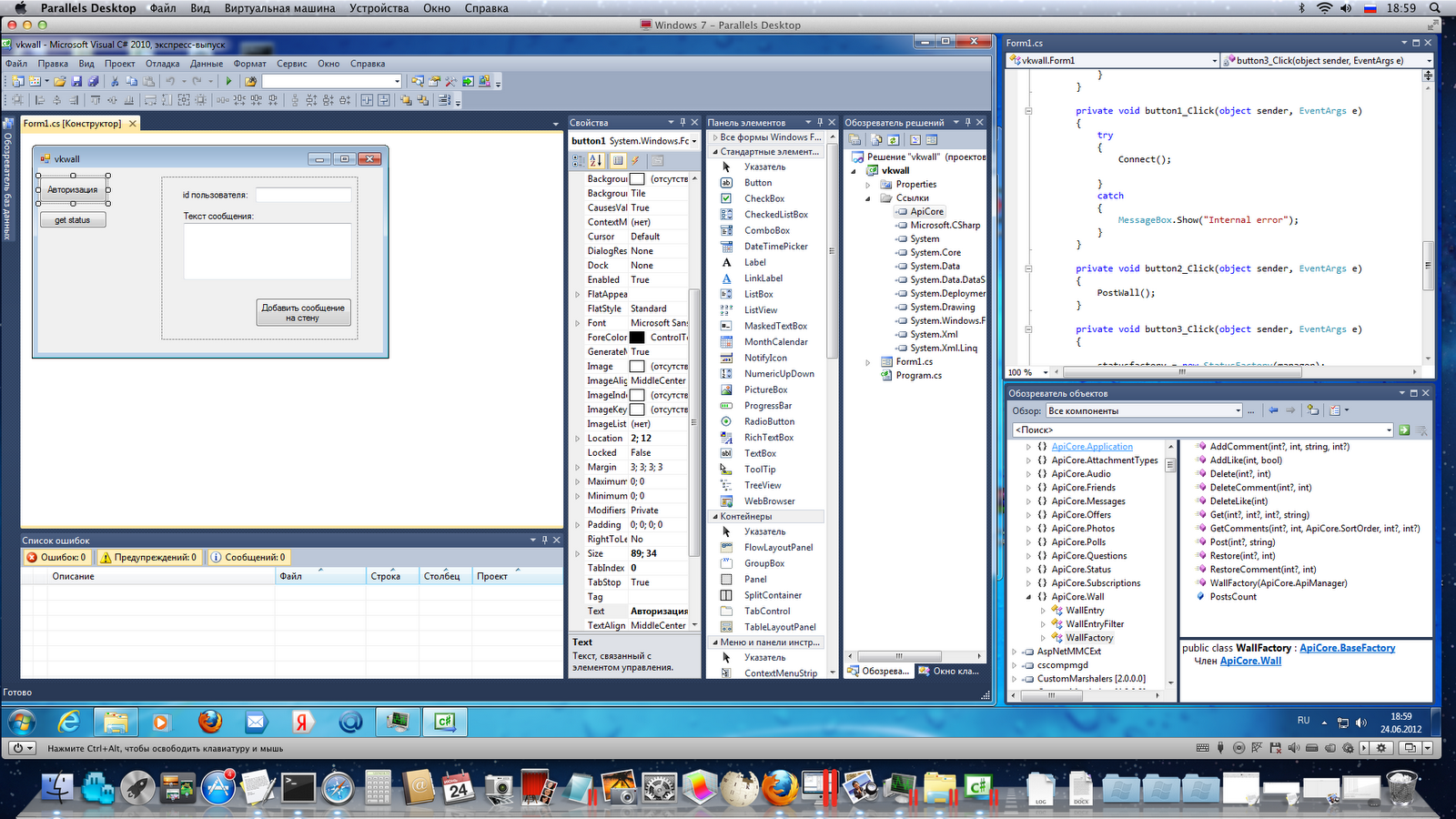1456x819 pixels.
Task: Open the vkwall.Form1 class dropdown
Action: pyautogui.click(x=1214, y=61)
